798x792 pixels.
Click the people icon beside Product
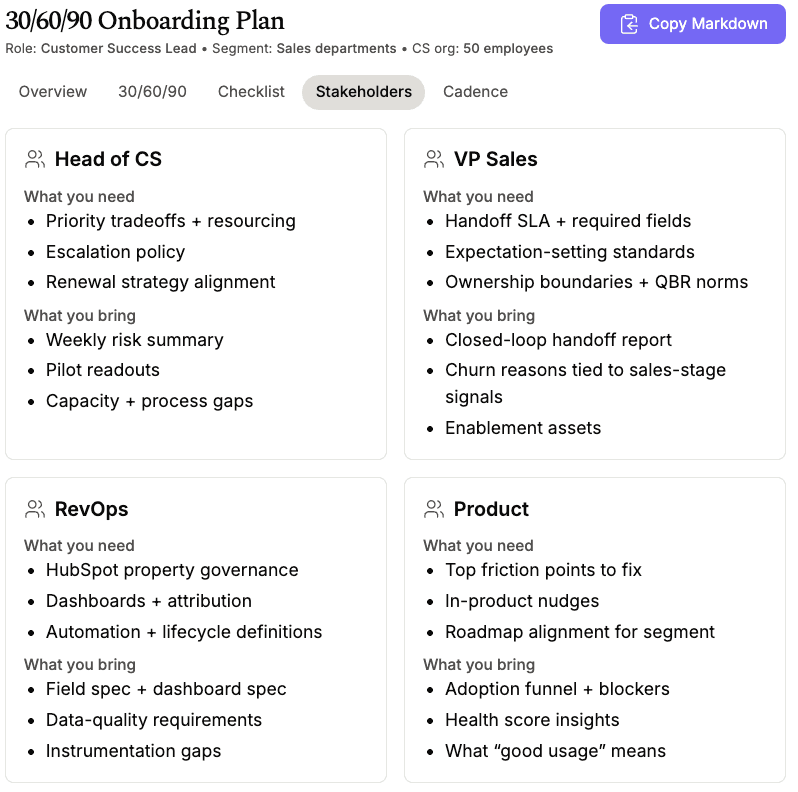[434, 509]
